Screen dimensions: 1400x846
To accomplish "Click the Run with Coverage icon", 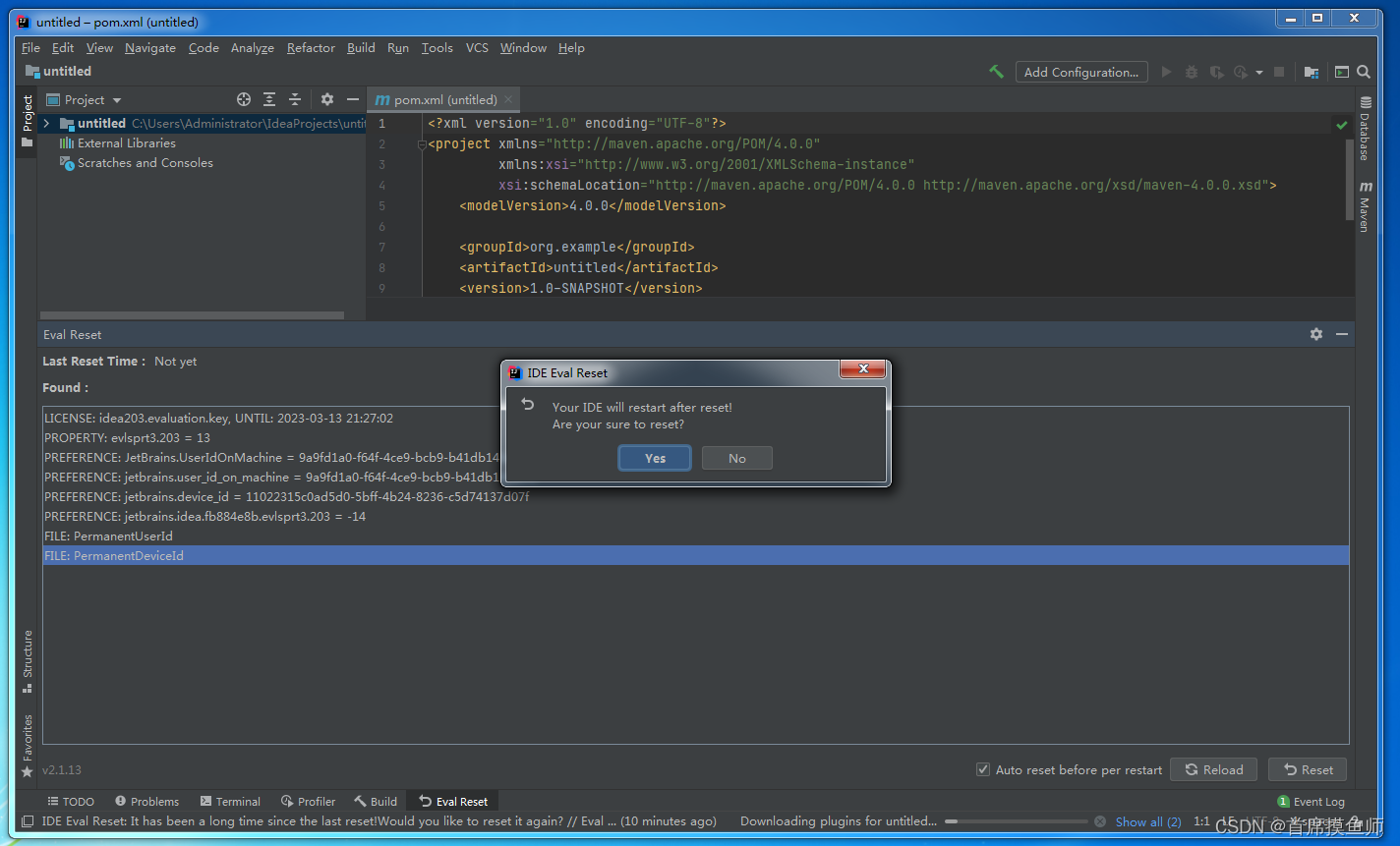I will coord(1217,72).
